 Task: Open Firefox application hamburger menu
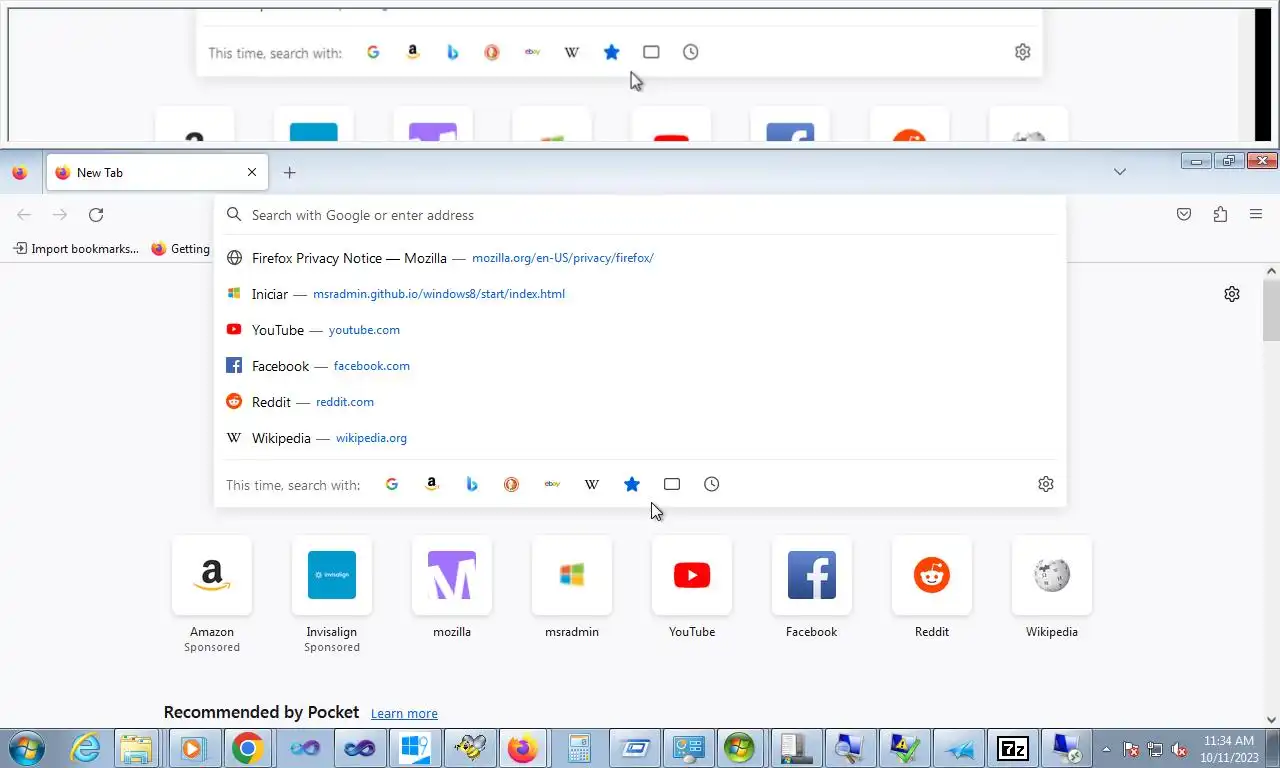(1256, 214)
